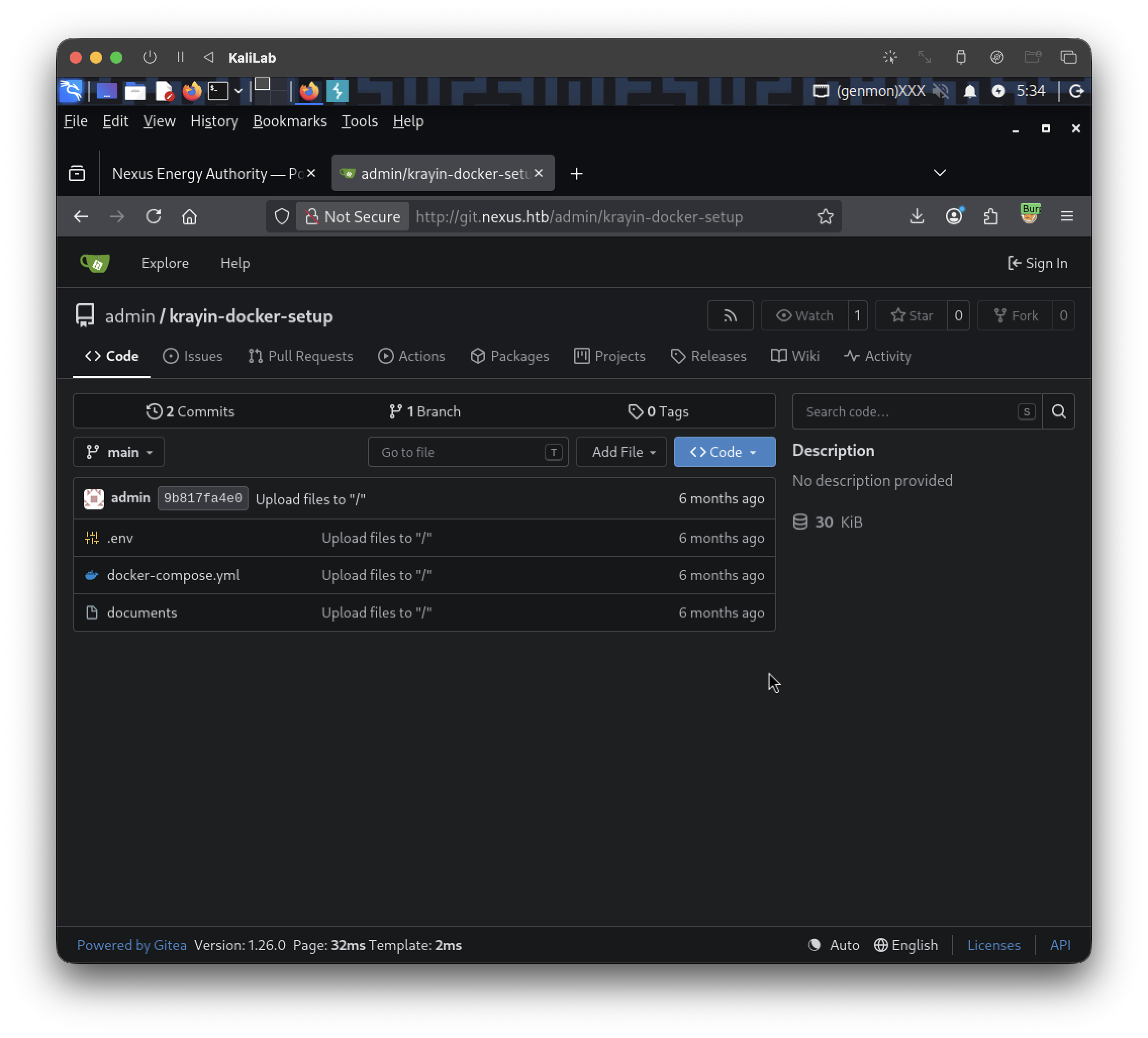The width and height of the screenshot is (1148, 1038).
Task: Click the Kali applications menu icon
Action: click(x=71, y=91)
